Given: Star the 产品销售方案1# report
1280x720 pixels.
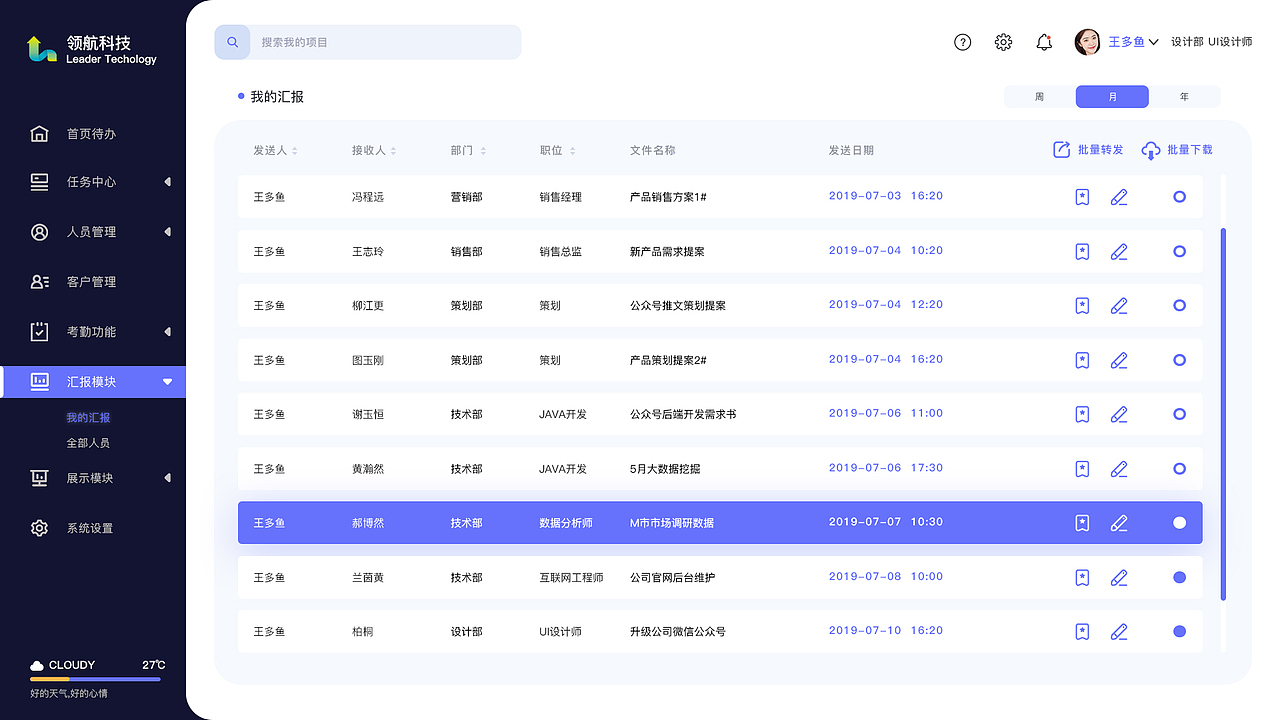Looking at the screenshot, I should (1081, 197).
